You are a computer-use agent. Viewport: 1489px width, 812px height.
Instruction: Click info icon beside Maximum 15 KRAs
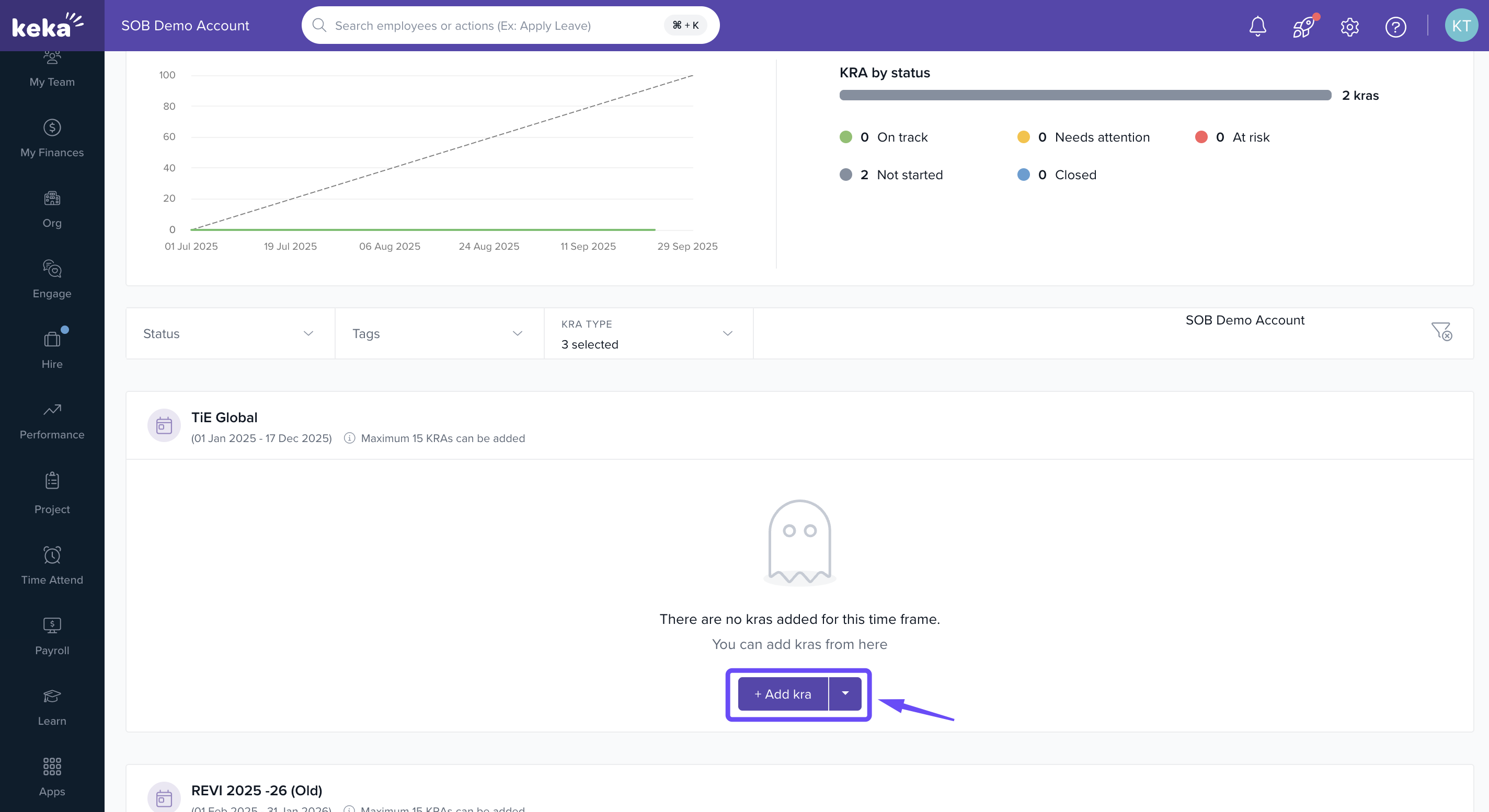click(349, 438)
